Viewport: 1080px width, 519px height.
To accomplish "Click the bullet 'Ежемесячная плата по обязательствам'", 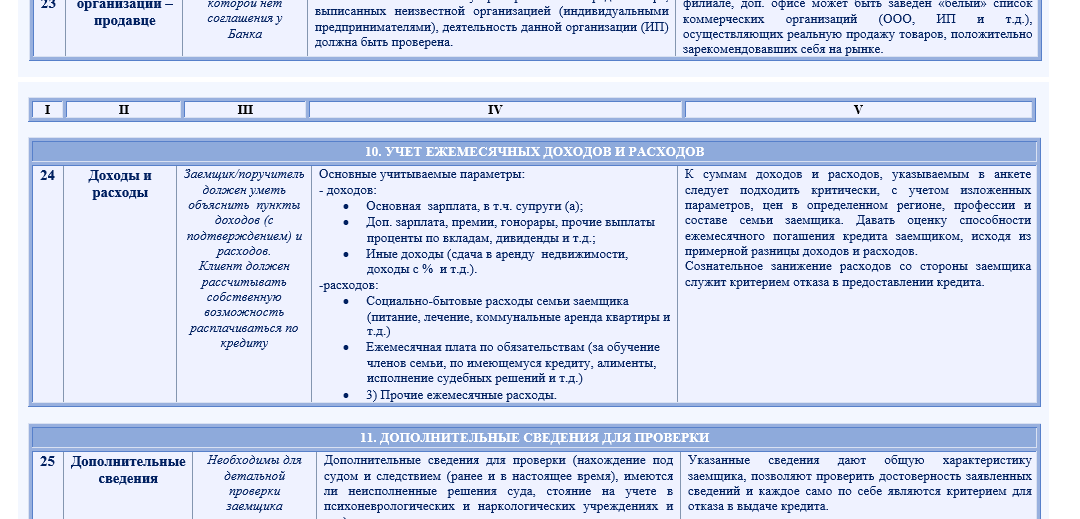I will [x=476, y=347].
